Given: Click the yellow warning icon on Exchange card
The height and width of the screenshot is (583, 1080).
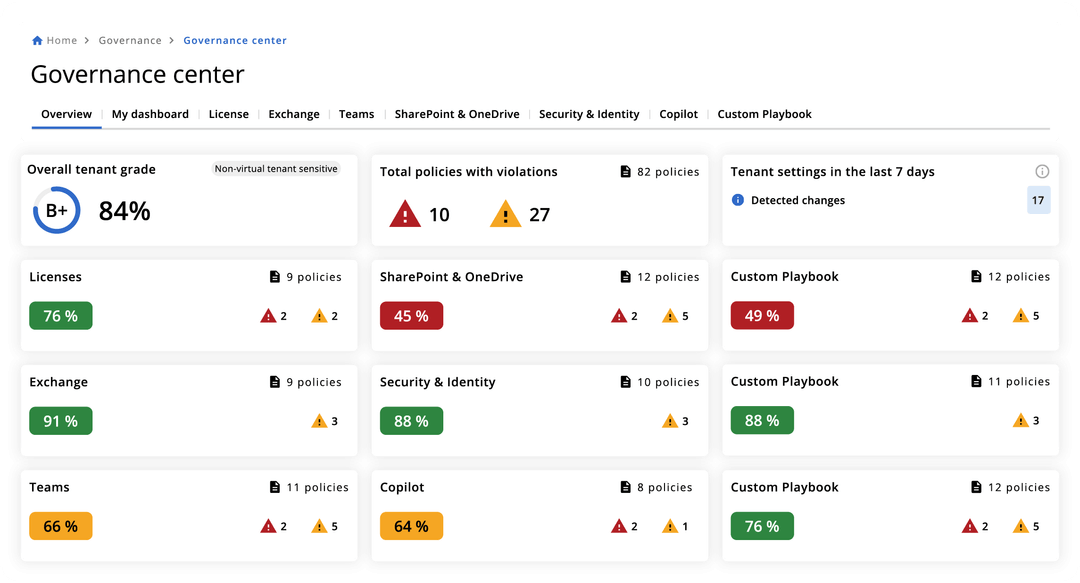Looking at the screenshot, I should [320, 421].
